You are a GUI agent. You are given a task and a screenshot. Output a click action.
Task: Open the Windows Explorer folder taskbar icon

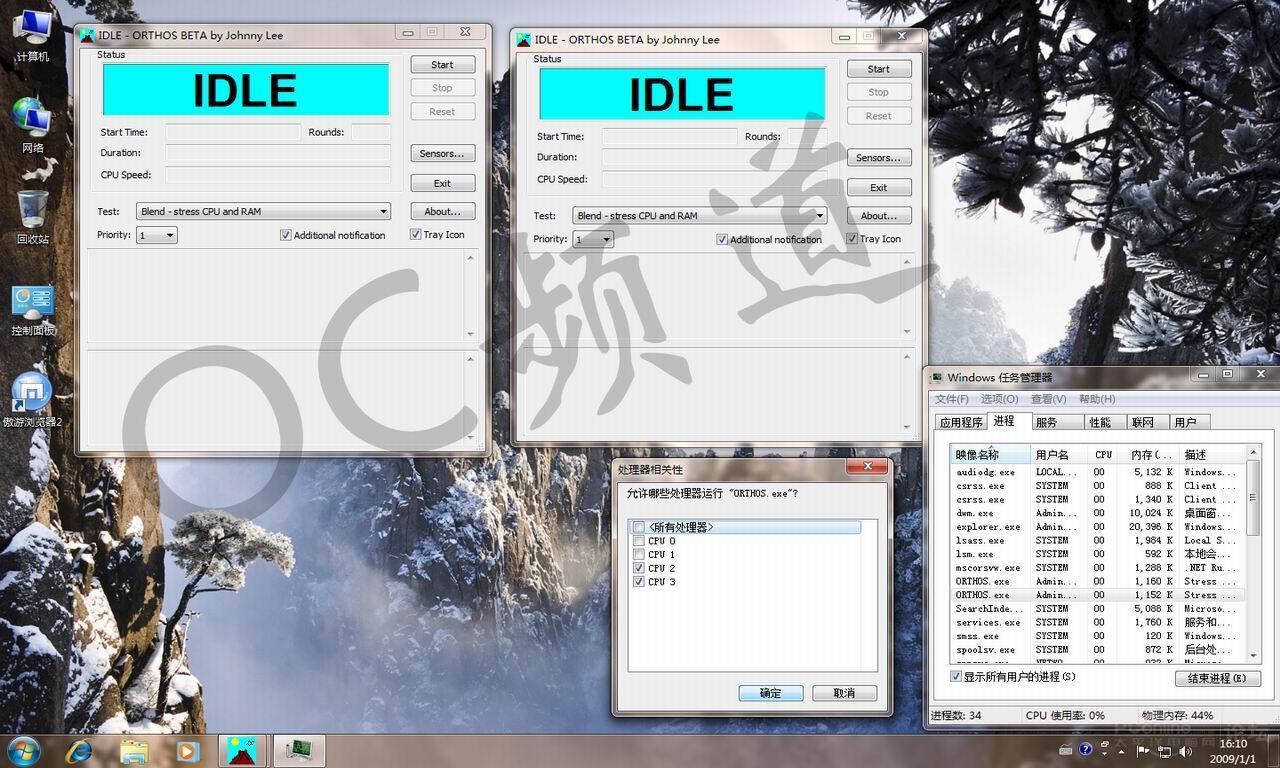pyautogui.click(x=133, y=750)
